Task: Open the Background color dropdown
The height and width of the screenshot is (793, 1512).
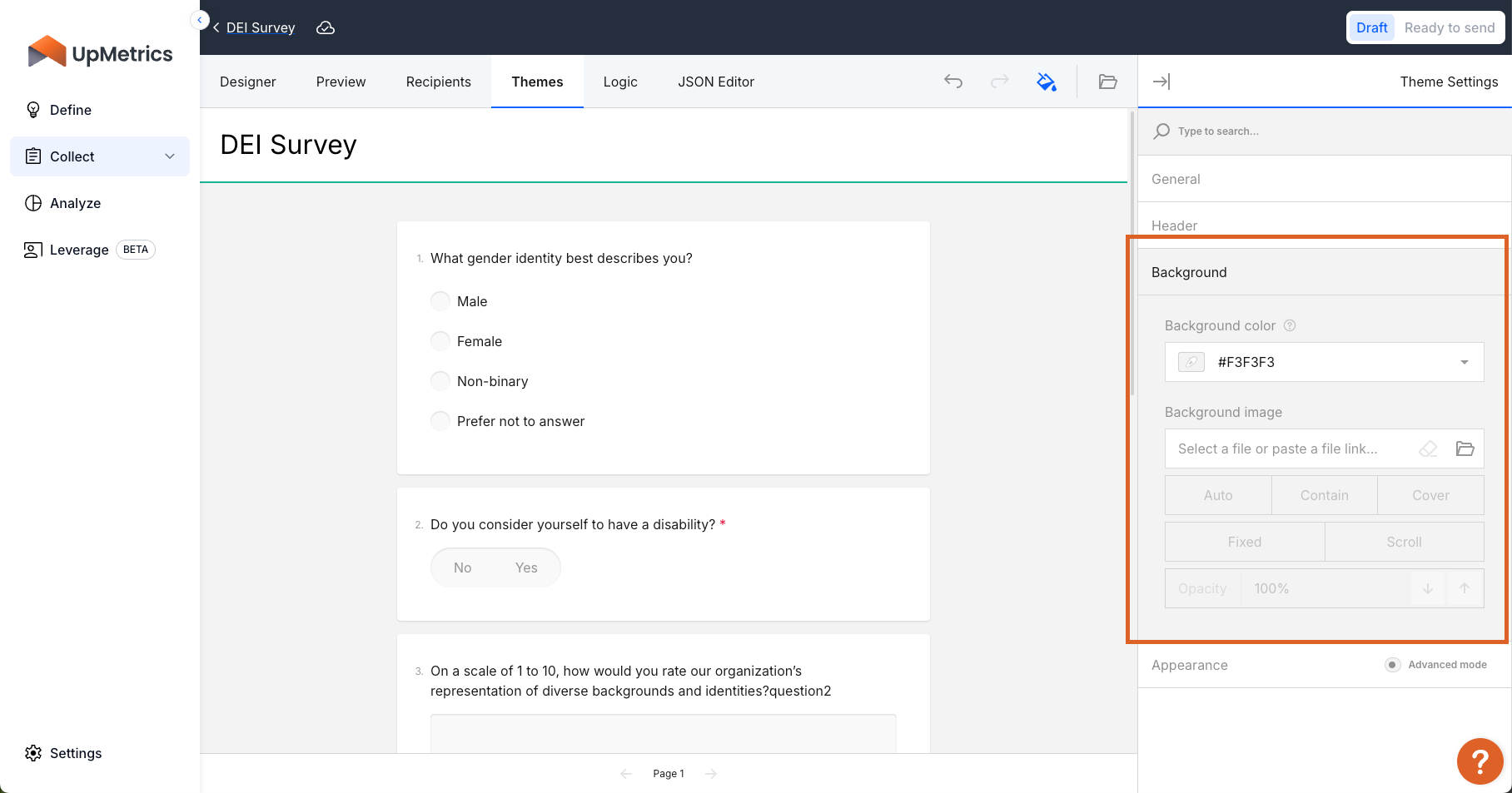Action: point(1464,363)
